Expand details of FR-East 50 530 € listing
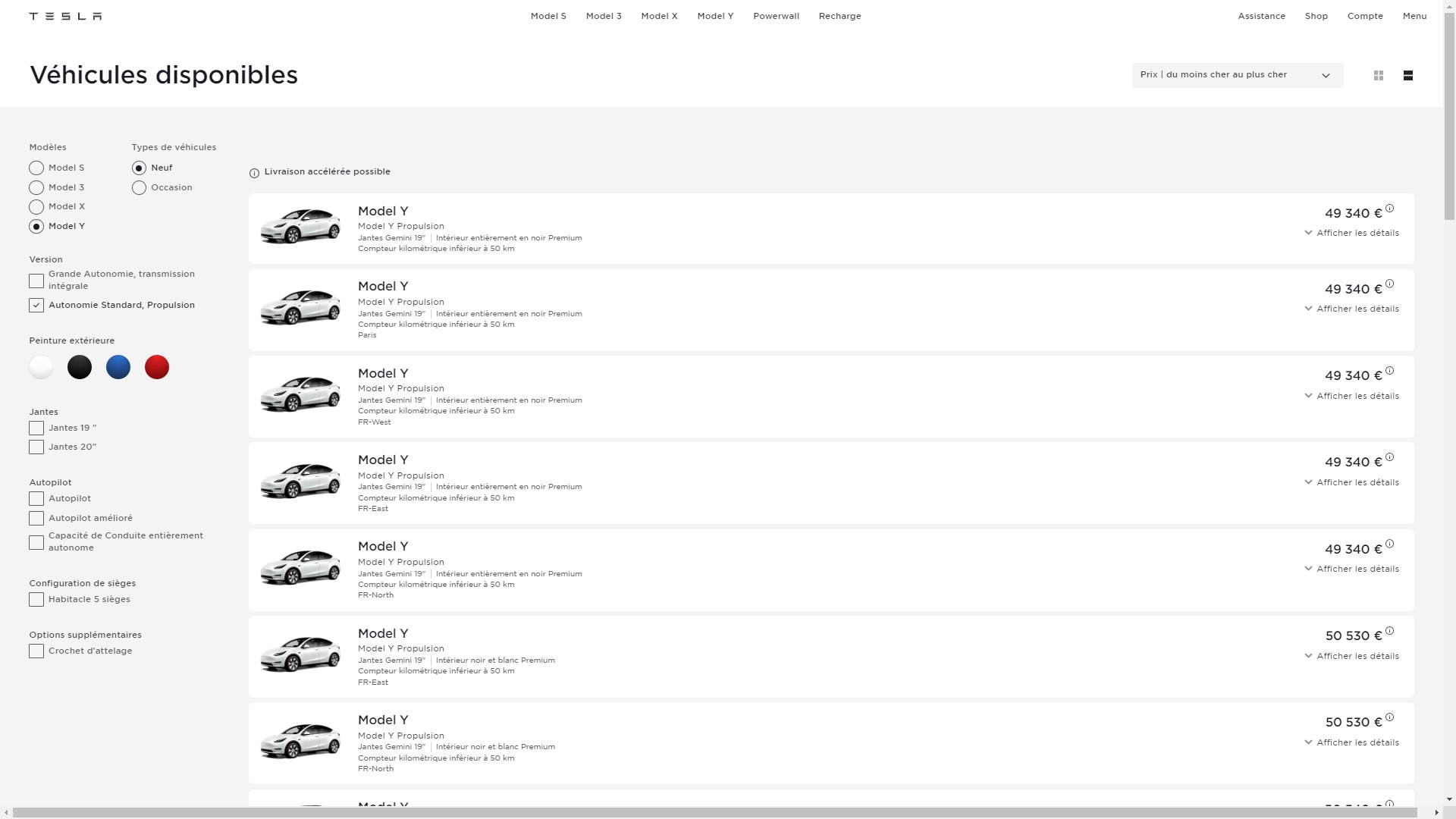The height and width of the screenshot is (819, 1456). 1352,656
